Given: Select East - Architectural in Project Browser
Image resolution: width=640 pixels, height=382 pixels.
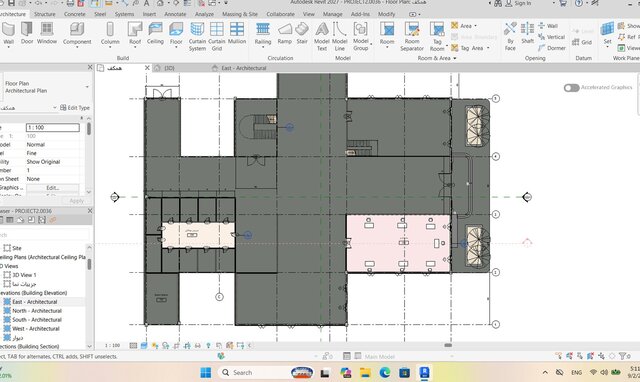Looking at the screenshot, I should [35, 302].
